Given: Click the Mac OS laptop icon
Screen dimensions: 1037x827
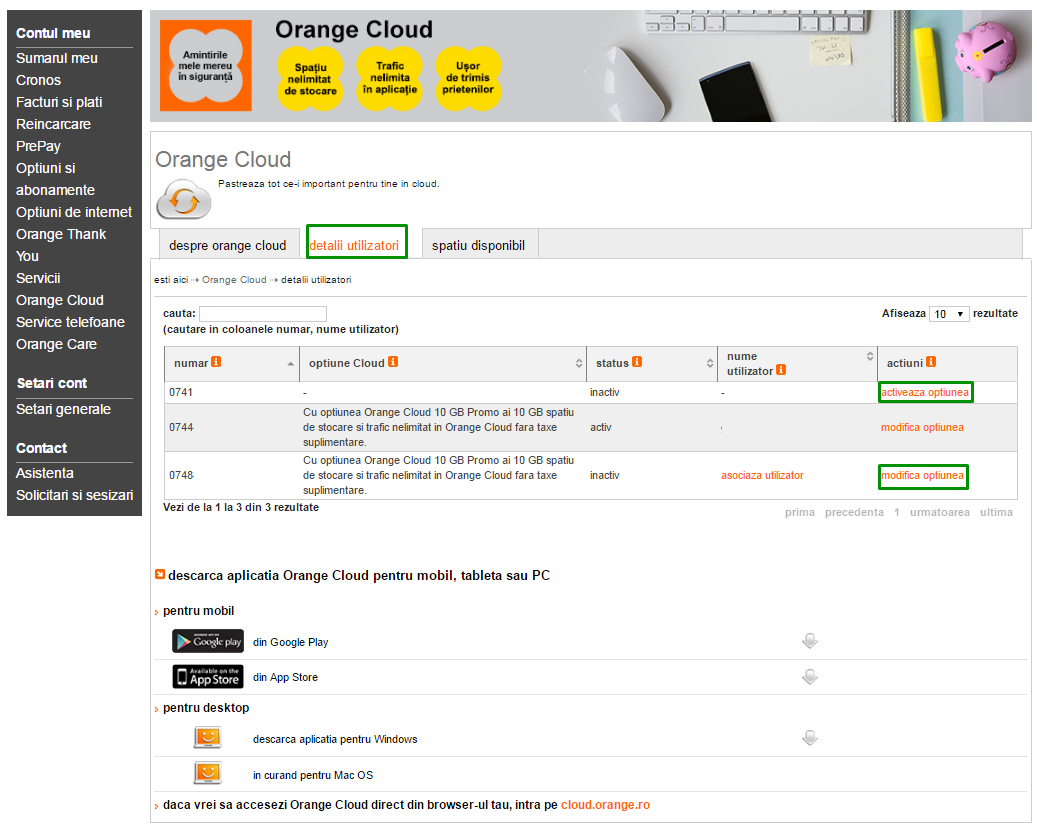Looking at the screenshot, I should pyautogui.click(x=208, y=773).
